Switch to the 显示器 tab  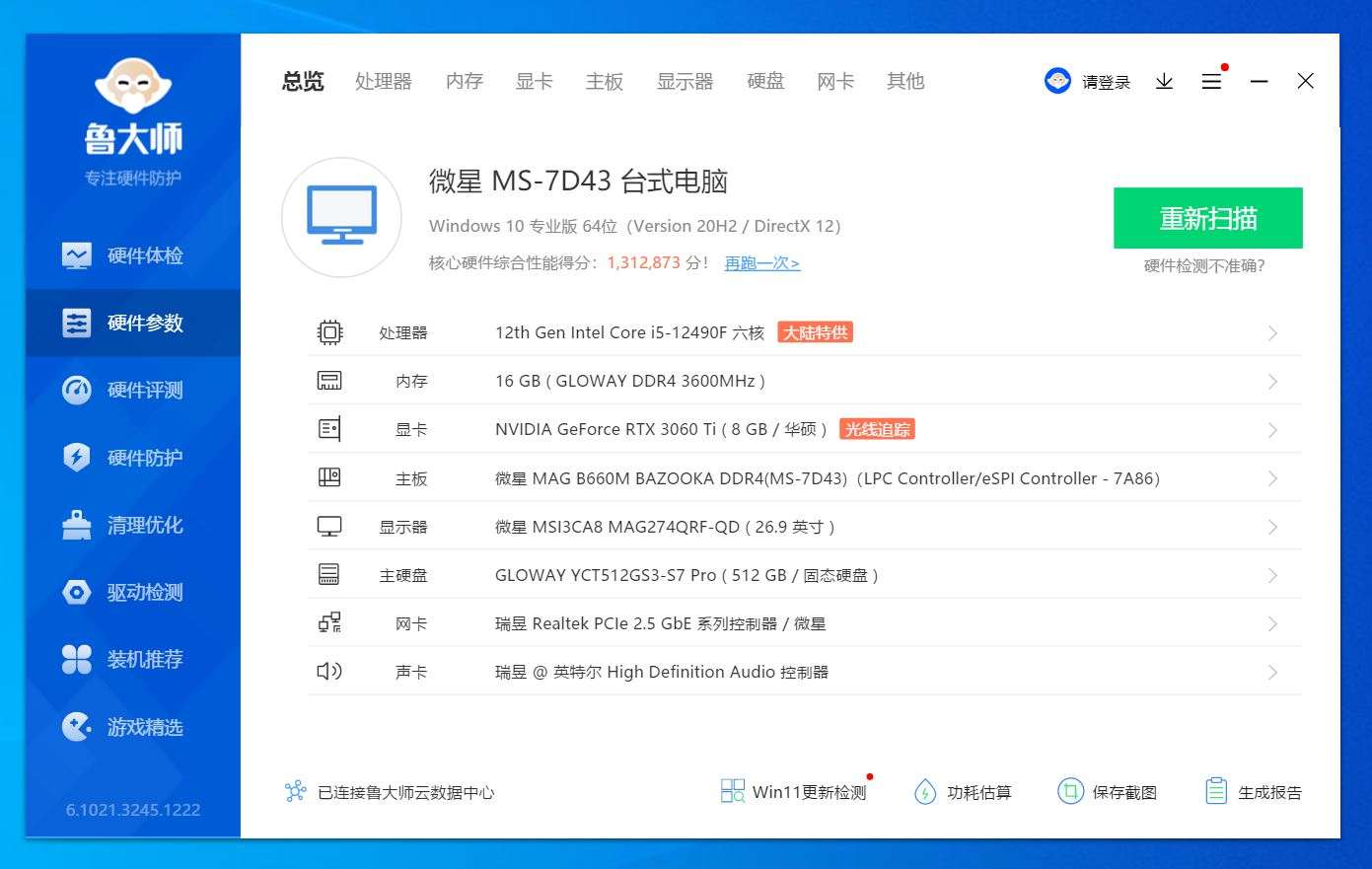pos(686,82)
